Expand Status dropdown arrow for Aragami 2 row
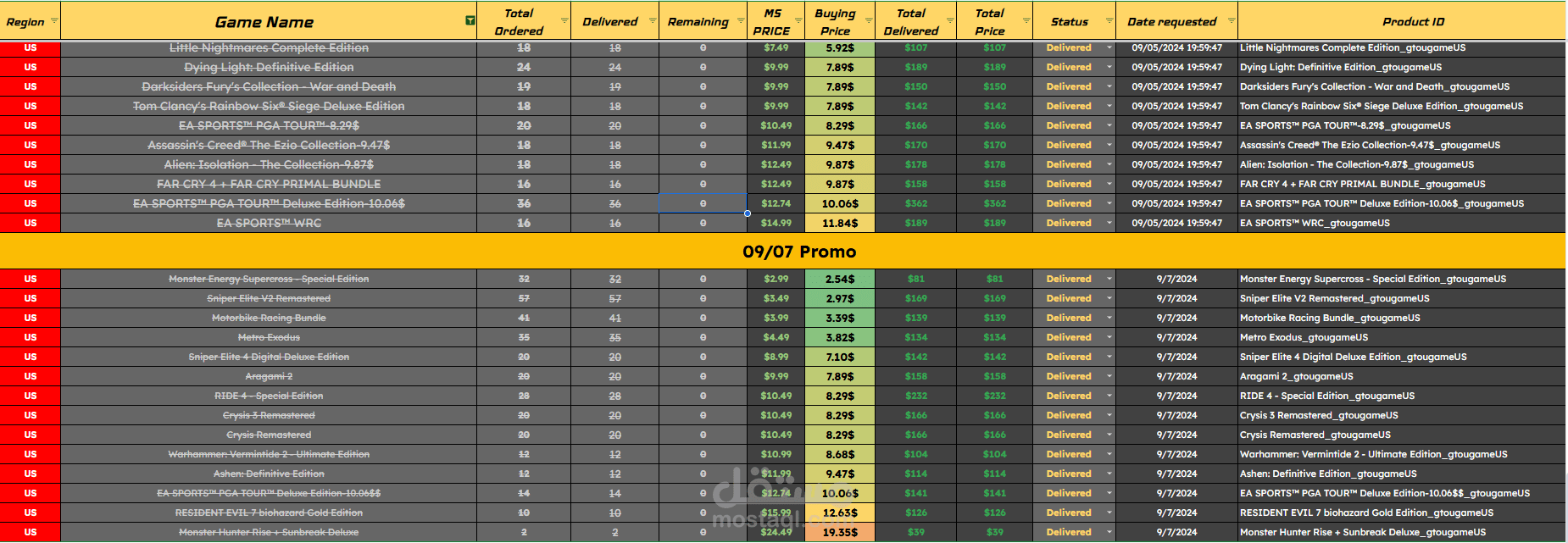The height and width of the screenshot is (543, 1568). pyautogui.click(x=1109, y=376)
